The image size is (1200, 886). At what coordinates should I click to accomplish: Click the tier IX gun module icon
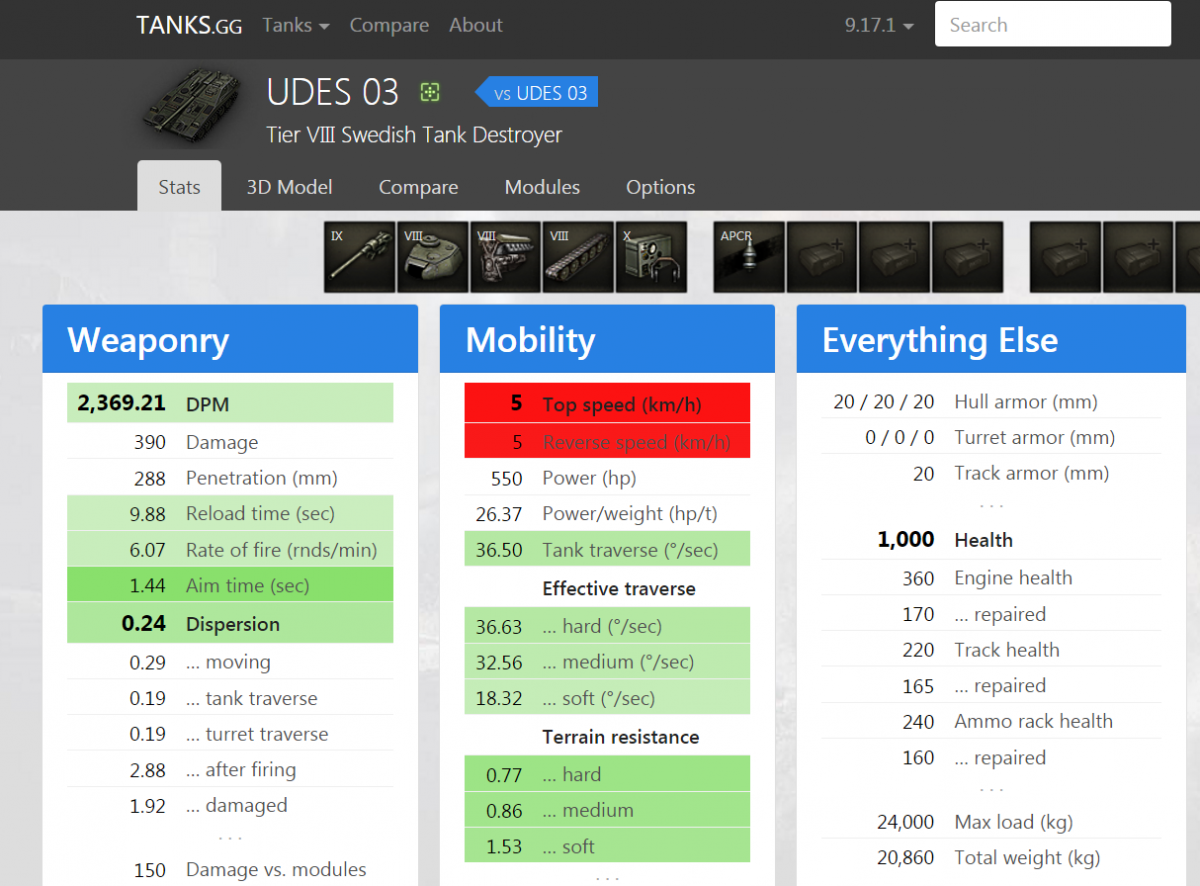(x=360, y=257)
